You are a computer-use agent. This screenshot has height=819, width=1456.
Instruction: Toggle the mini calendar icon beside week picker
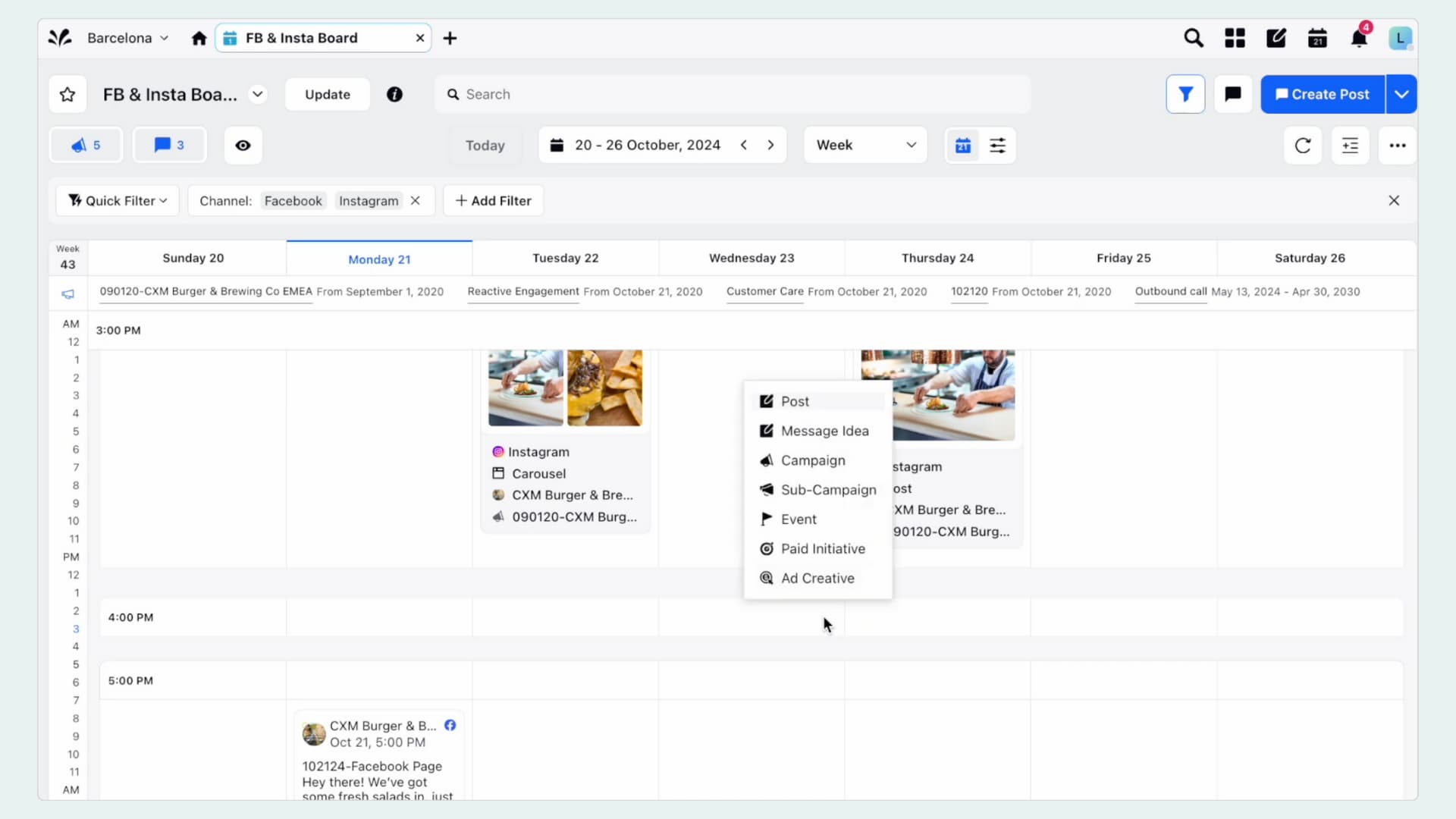[962, 145]
